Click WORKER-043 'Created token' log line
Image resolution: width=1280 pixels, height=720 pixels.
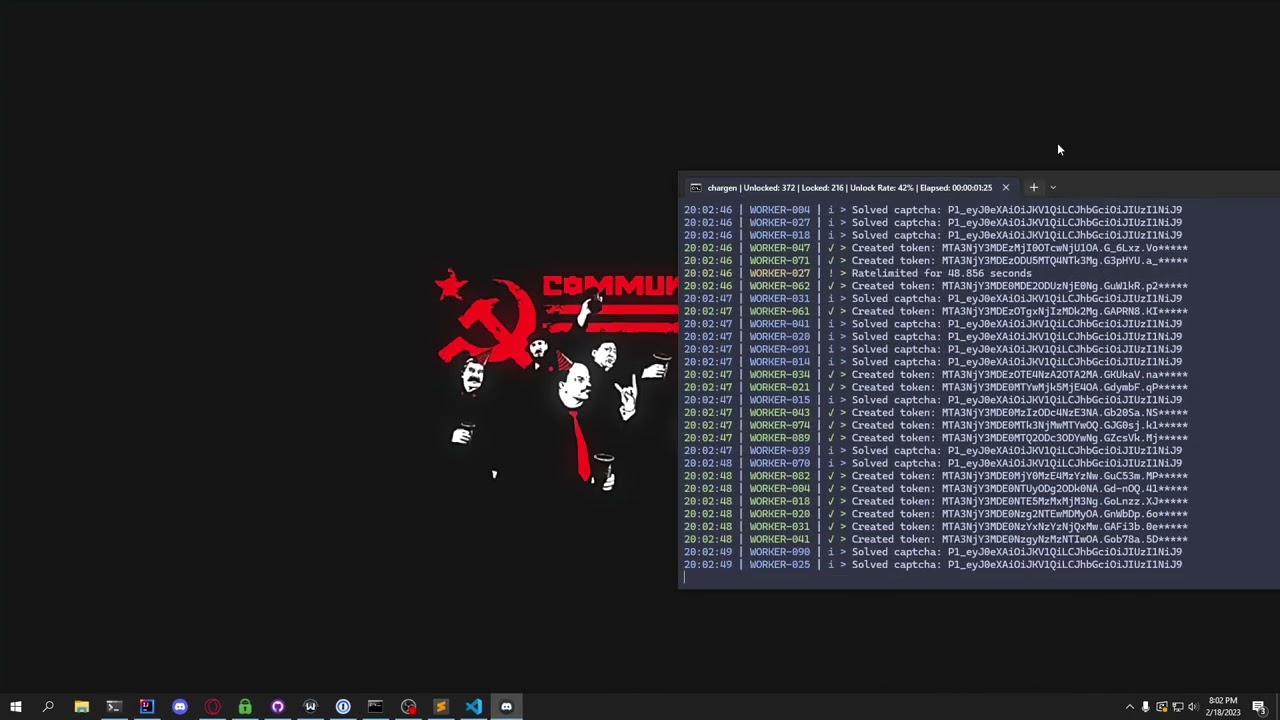coord(936,412)
